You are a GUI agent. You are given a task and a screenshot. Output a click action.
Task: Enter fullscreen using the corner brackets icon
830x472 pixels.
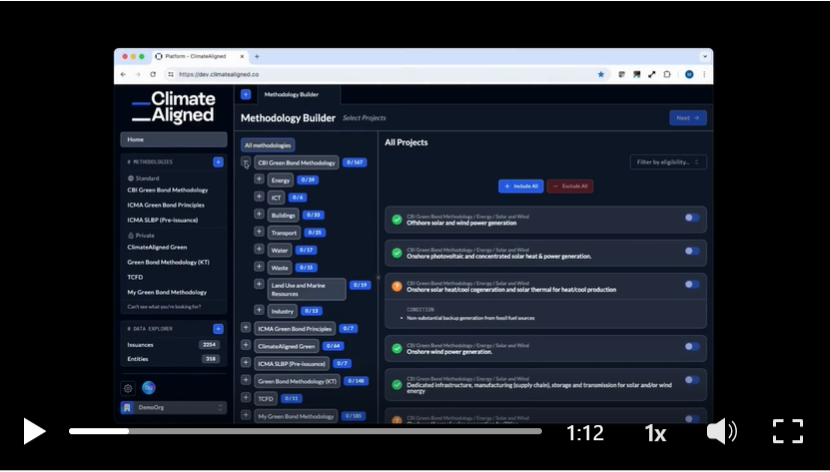click(x=788, y=432)
